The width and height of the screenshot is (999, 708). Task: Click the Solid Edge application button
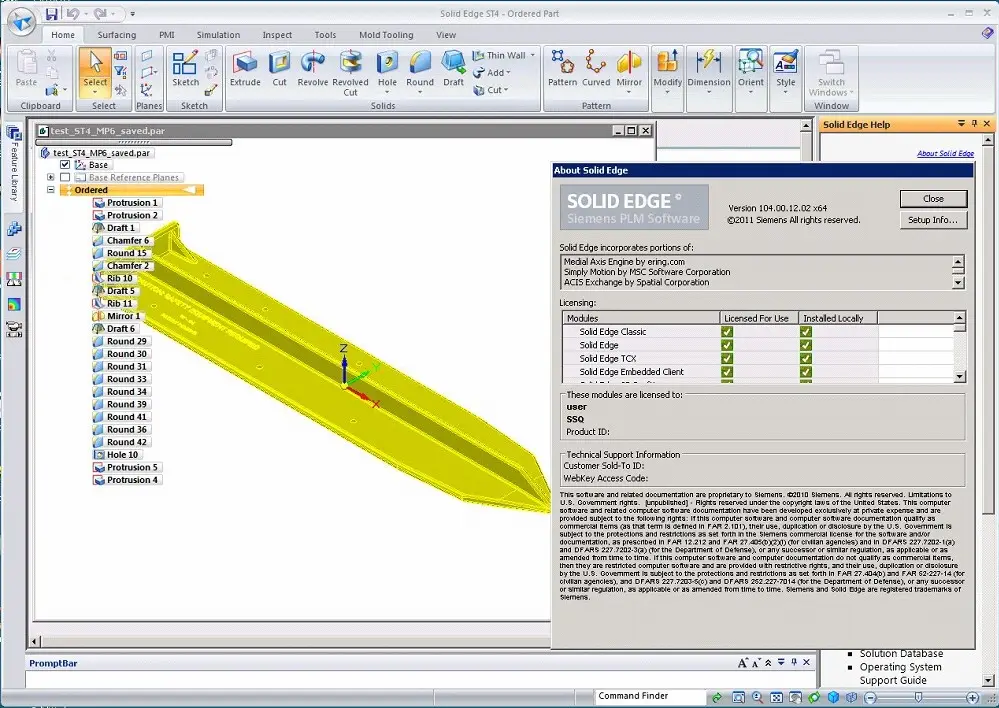click(x=23, y=20)
